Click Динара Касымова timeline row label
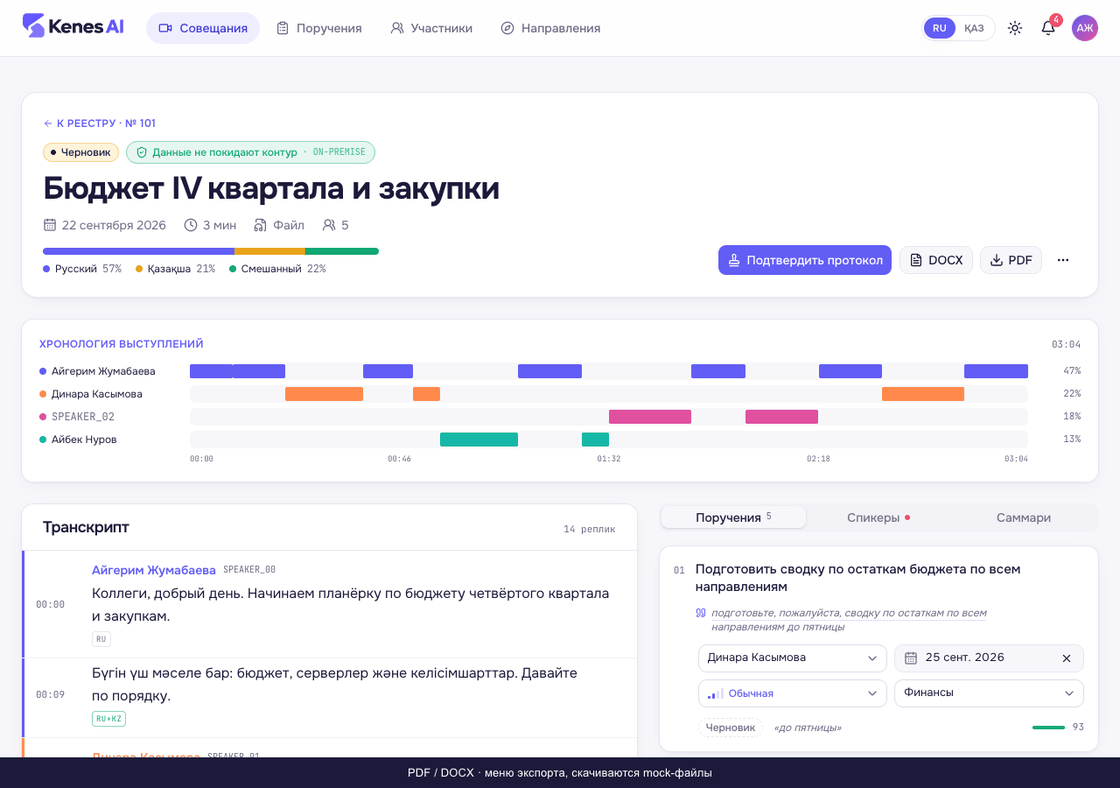Image resolution: width=1120 pixels, height=788 pixels. point(91,394)
